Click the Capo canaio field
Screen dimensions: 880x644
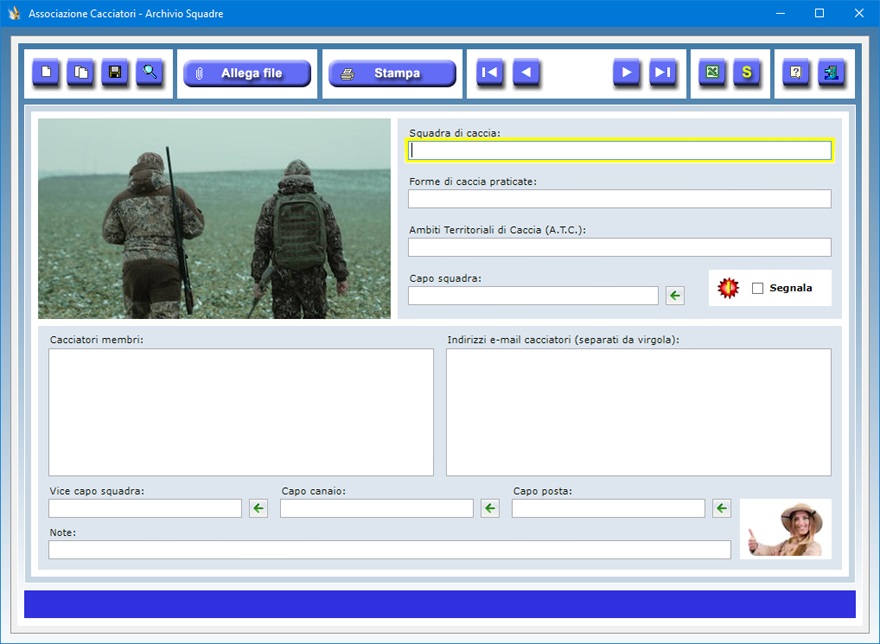[377, 508]
